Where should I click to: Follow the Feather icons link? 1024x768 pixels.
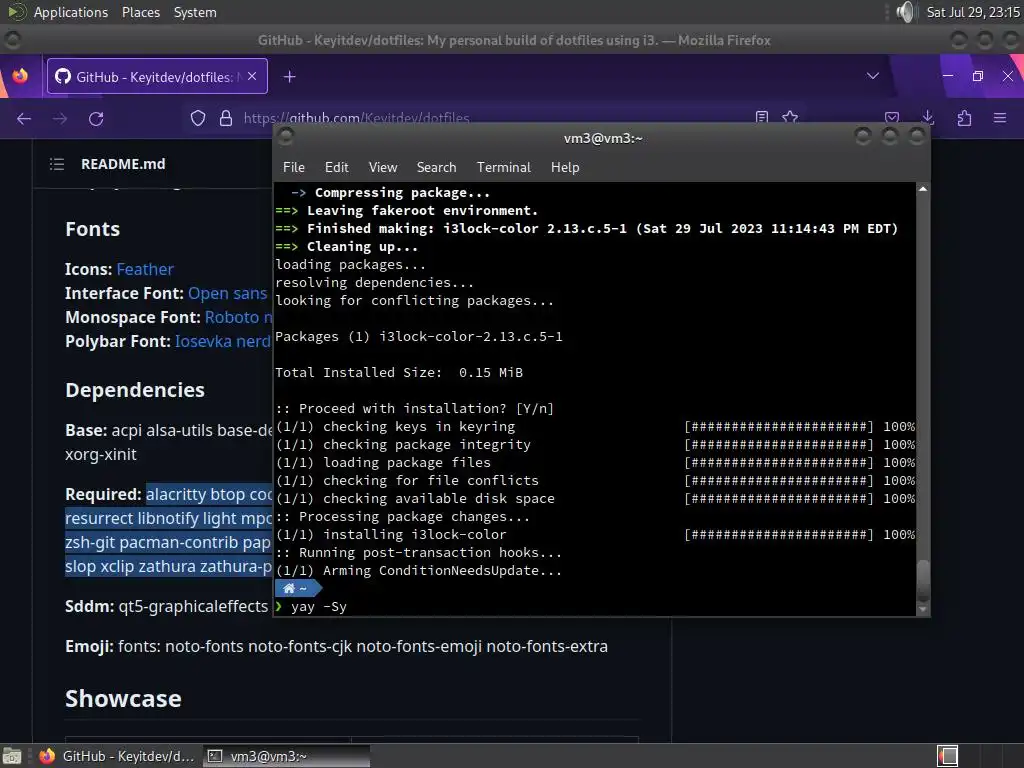pyautogui.click(x=145, y=269)
